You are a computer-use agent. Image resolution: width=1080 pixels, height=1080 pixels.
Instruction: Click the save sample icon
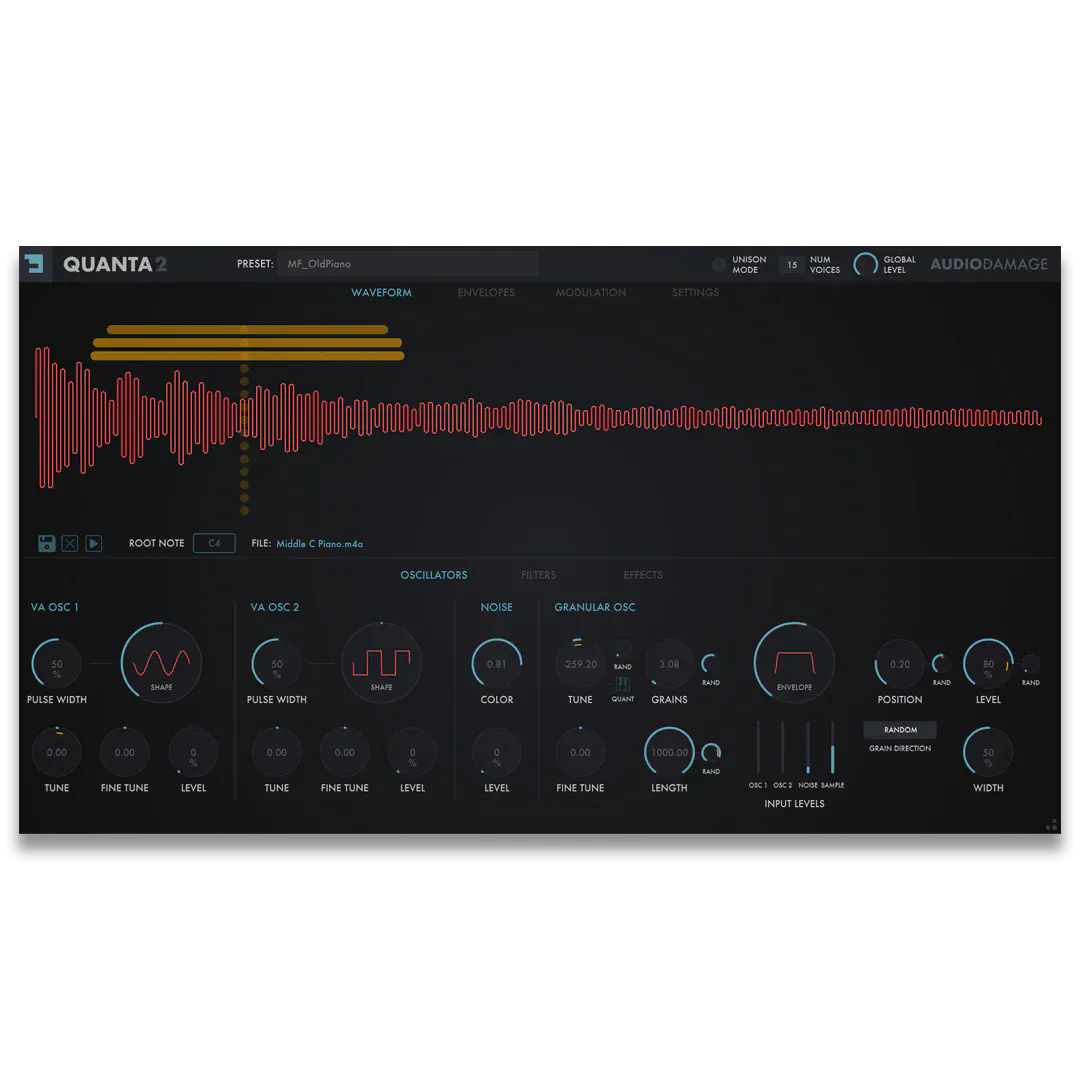46,543
